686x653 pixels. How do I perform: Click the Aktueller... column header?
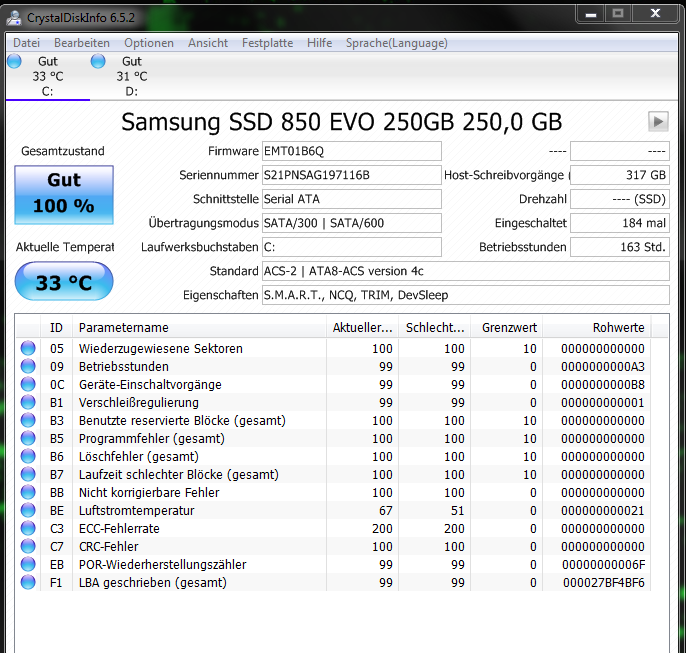[362, 328]
